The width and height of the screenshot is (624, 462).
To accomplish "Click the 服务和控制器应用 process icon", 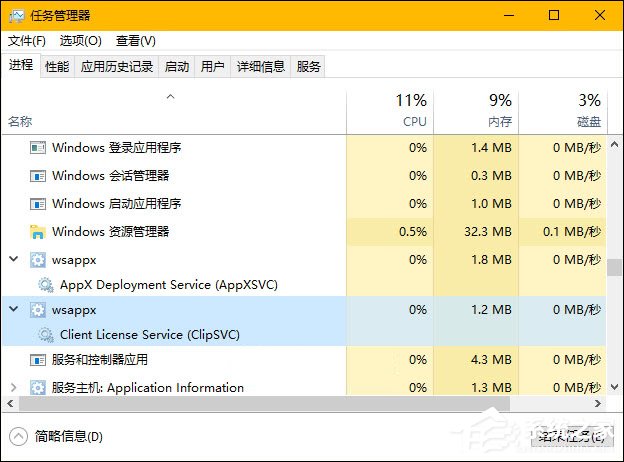I will (x=38, y=360).
